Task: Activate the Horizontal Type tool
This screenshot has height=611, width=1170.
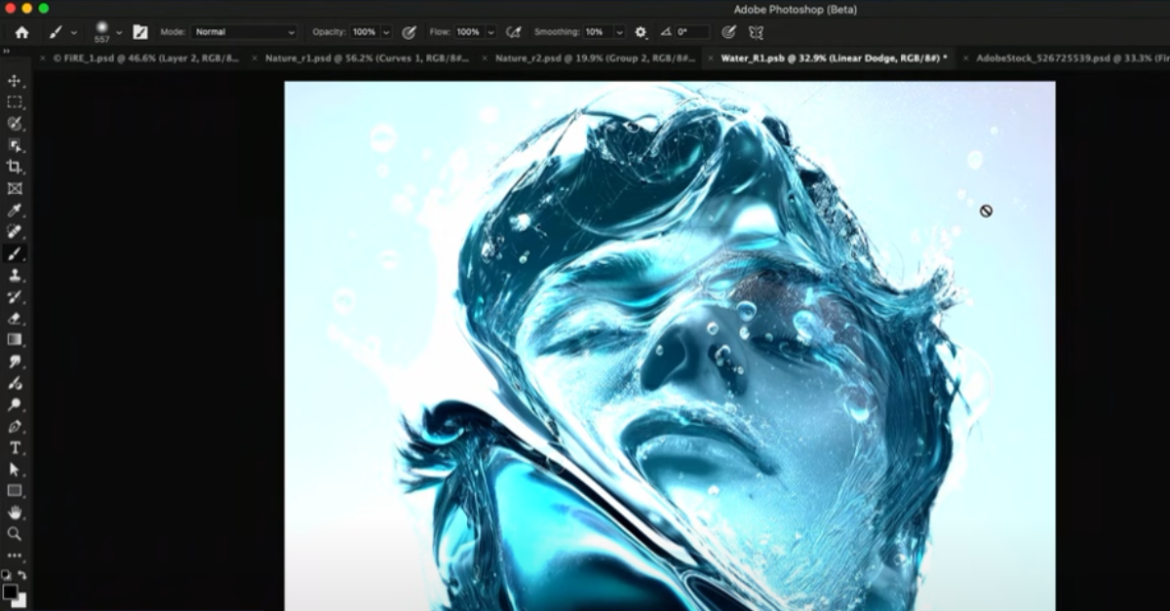Action: pos(14,448)
